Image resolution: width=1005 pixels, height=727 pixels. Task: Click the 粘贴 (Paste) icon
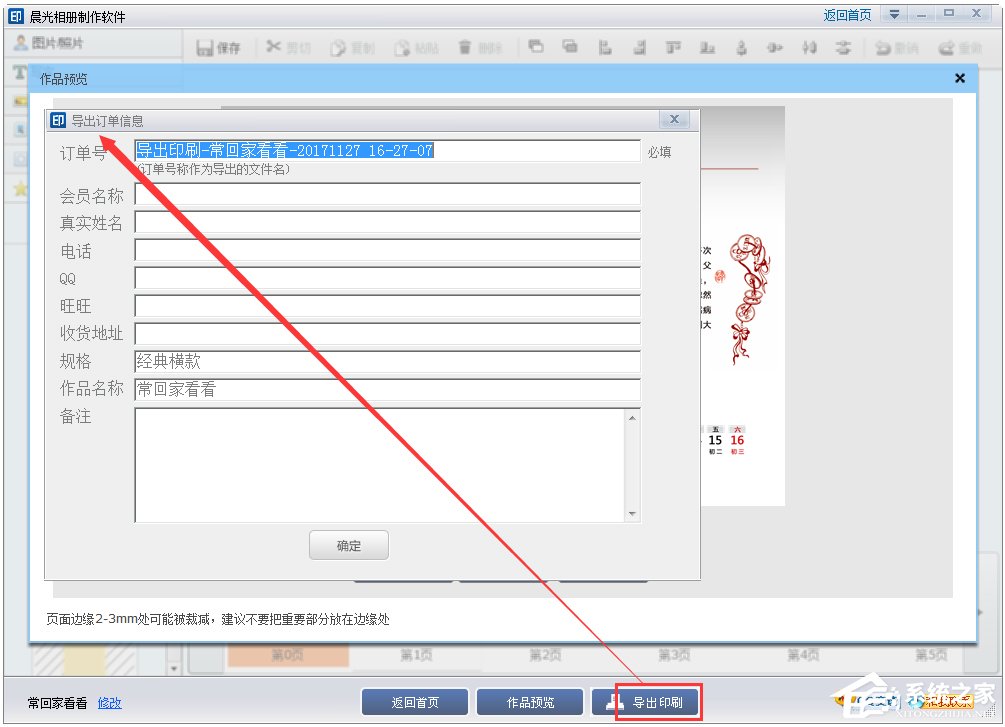[416, 47]
